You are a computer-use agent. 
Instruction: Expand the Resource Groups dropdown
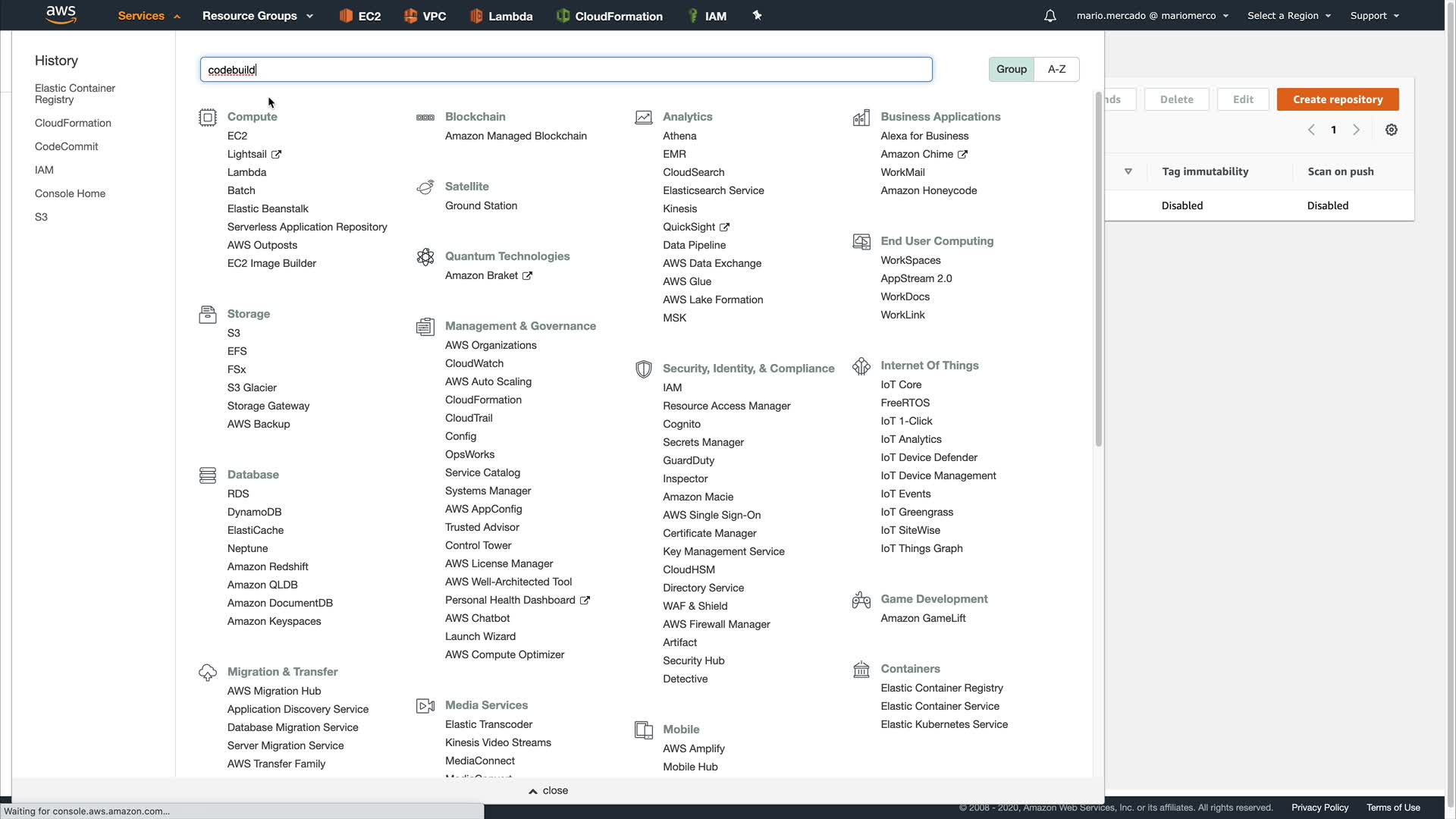[x=258, y=16]
